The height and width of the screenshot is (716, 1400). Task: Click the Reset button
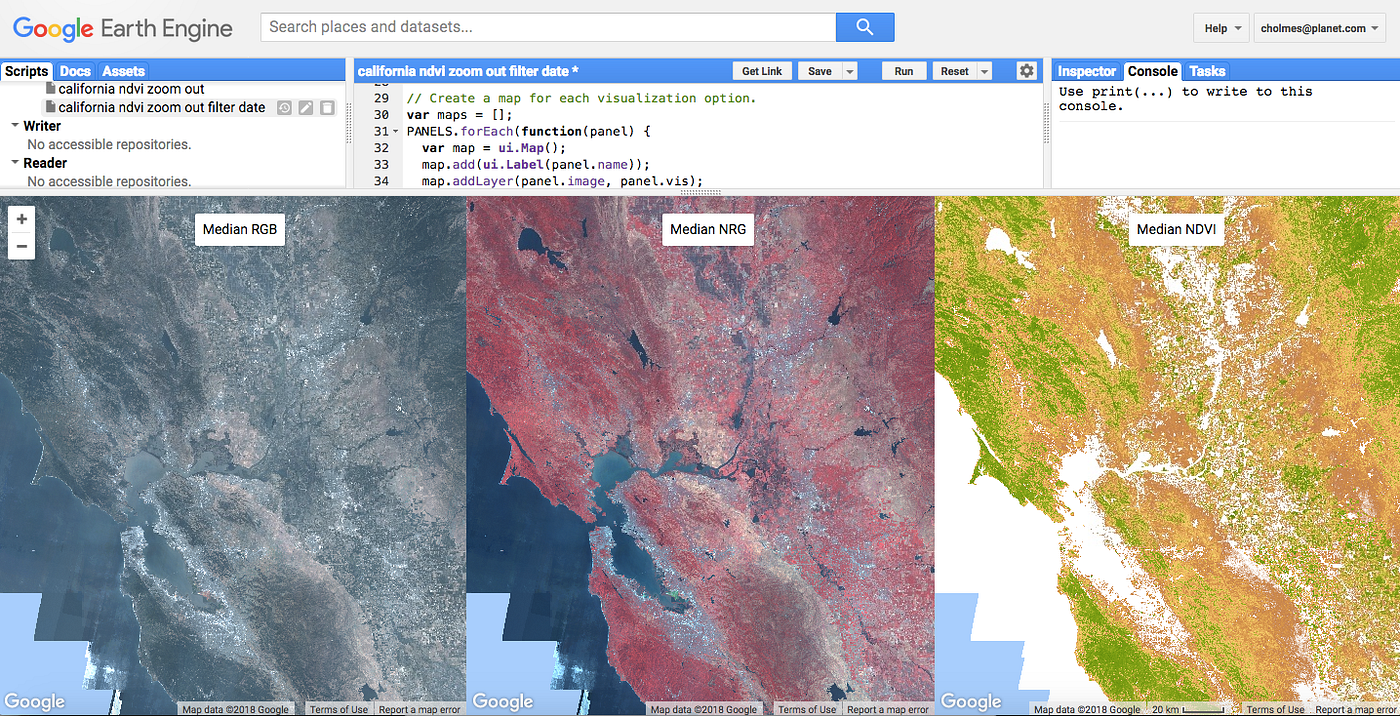tap(955, 71)
